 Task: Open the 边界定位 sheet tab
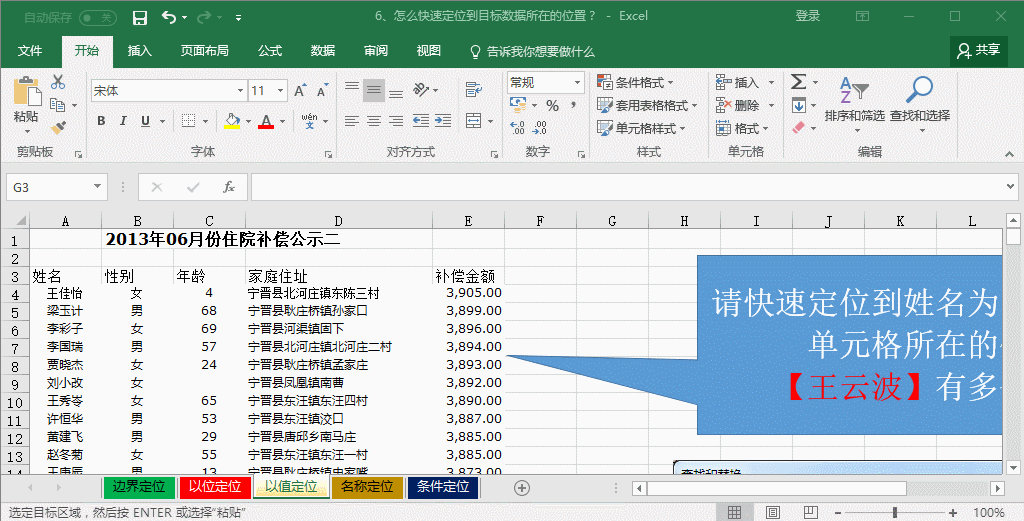[139, 487]
